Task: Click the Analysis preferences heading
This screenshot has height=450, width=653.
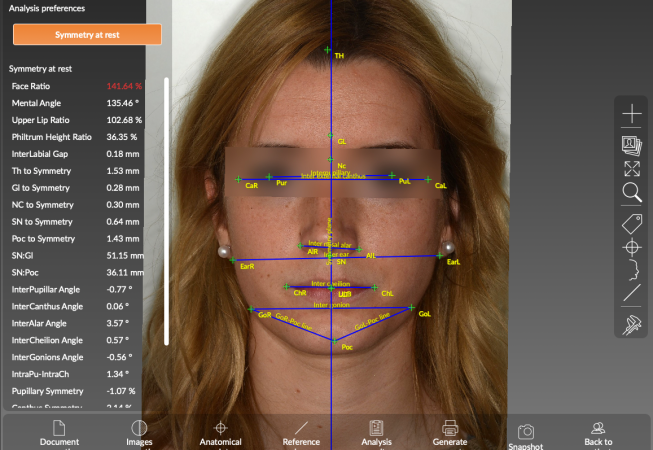Action: (47, 8)
